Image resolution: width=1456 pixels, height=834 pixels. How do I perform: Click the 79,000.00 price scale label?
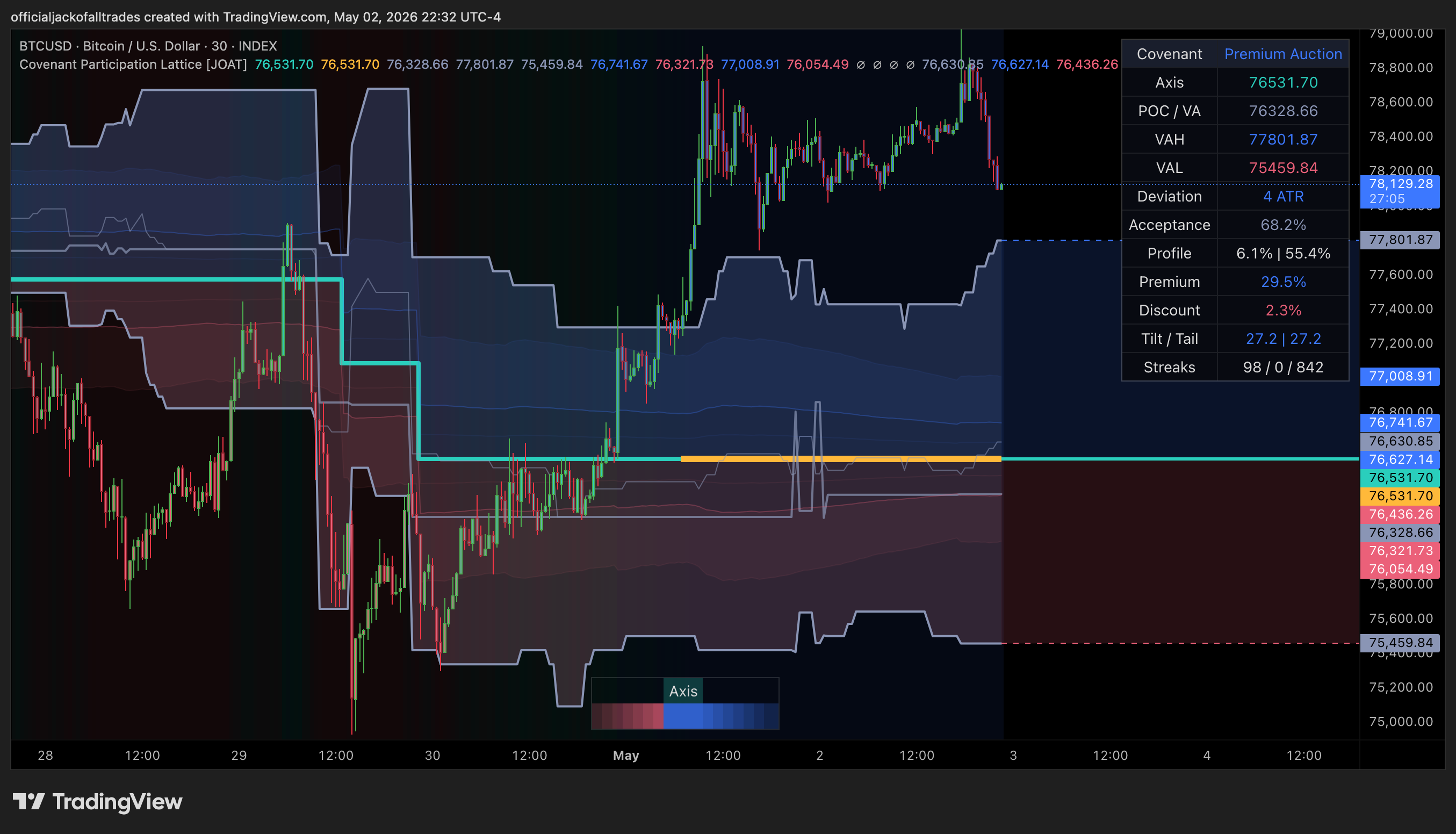[x=1401, y=34]
